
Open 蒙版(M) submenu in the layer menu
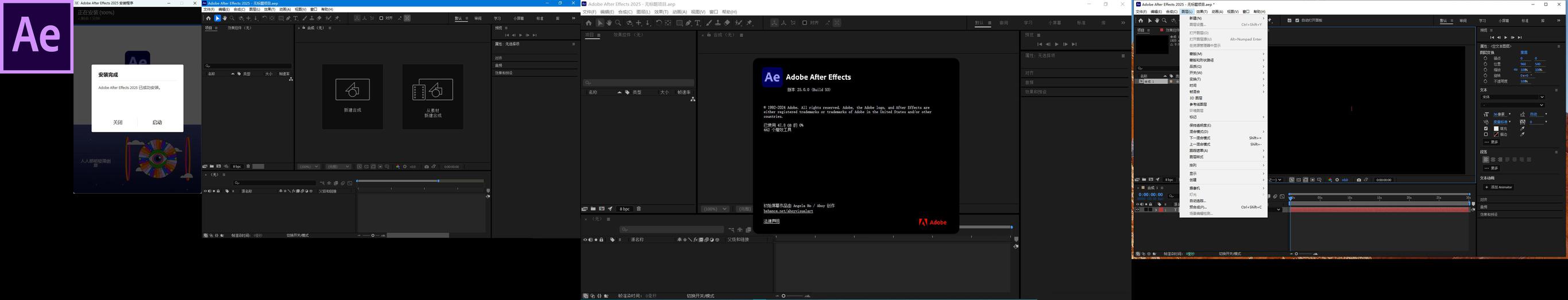click(x=1223, y=53)
